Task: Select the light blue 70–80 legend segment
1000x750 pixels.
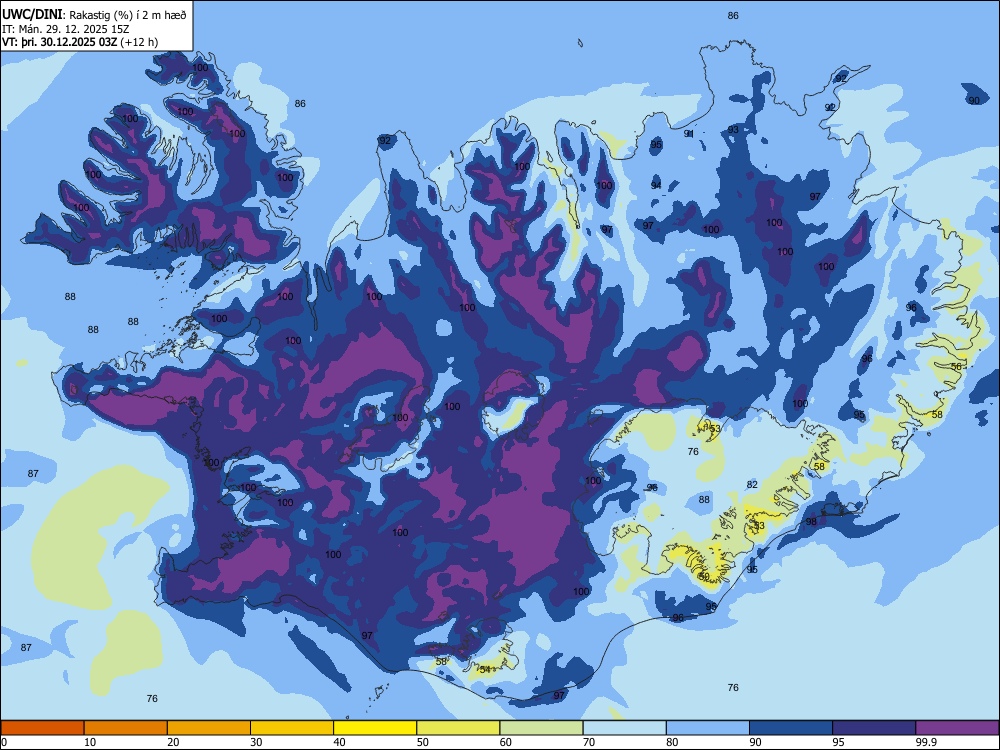Action: tap(624, 728)
